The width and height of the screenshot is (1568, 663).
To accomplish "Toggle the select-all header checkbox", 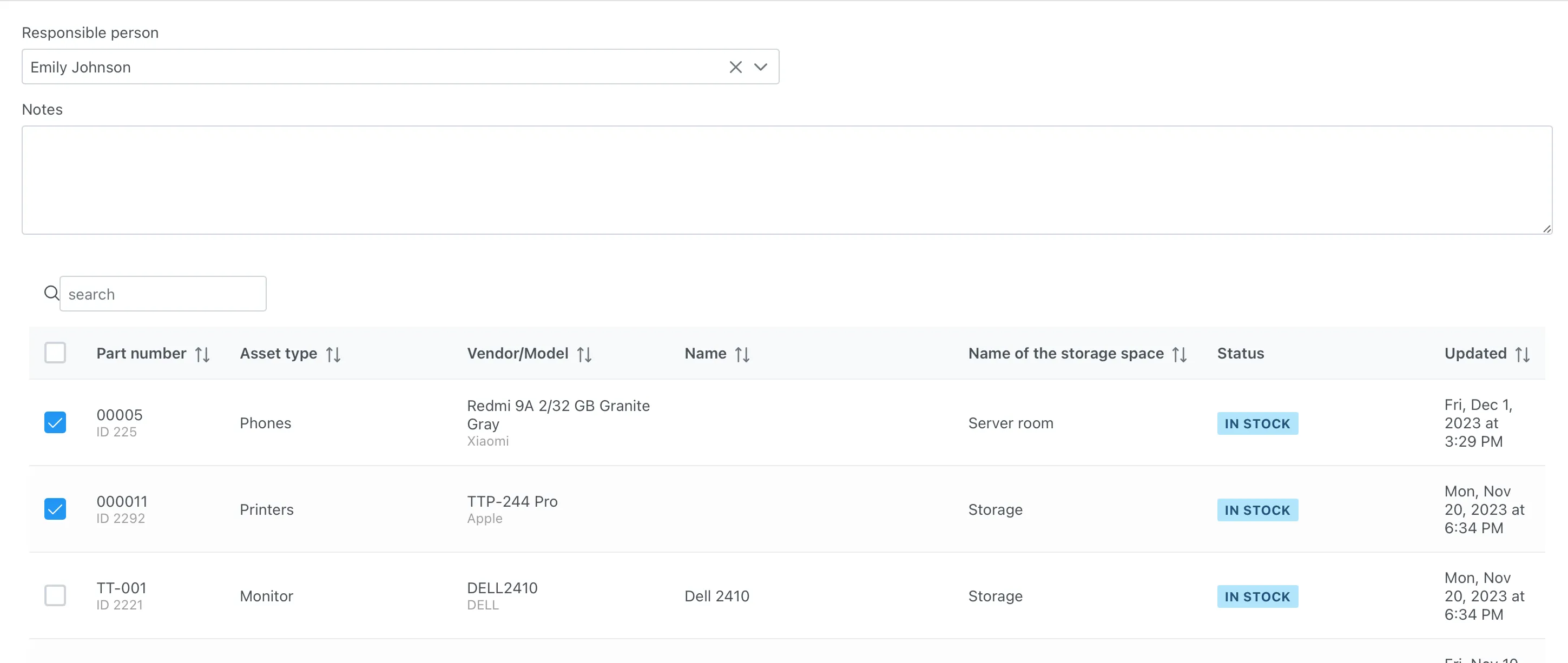I will [55, 353].
